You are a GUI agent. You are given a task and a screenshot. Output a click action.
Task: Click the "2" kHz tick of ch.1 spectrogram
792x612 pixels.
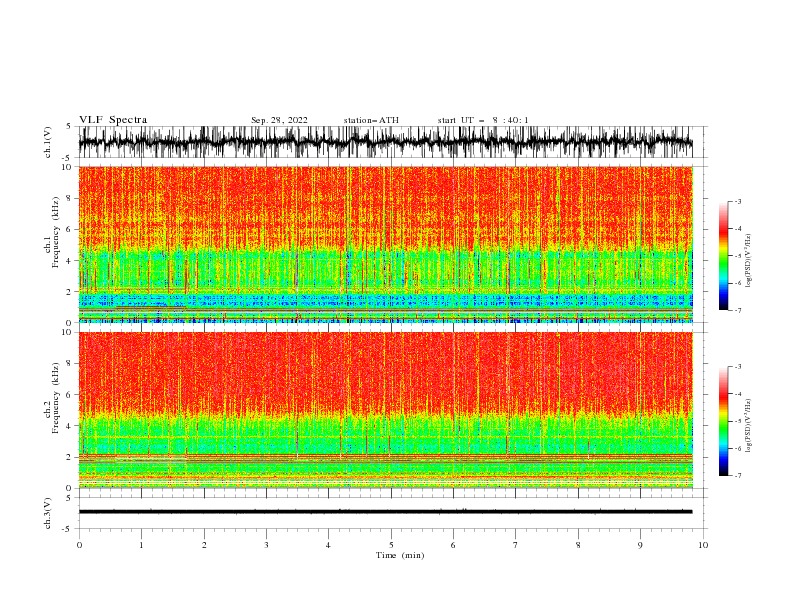point(70,292)
